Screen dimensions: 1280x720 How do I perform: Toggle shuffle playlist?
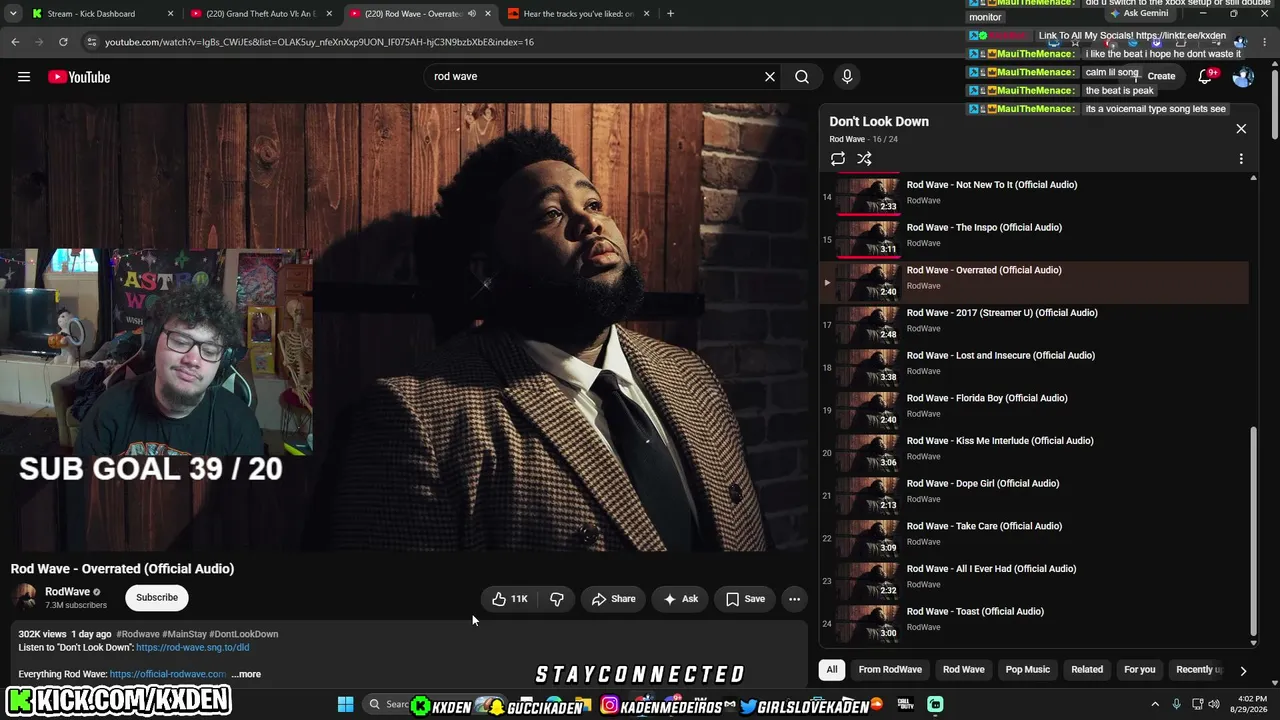[x=864, y=159]
